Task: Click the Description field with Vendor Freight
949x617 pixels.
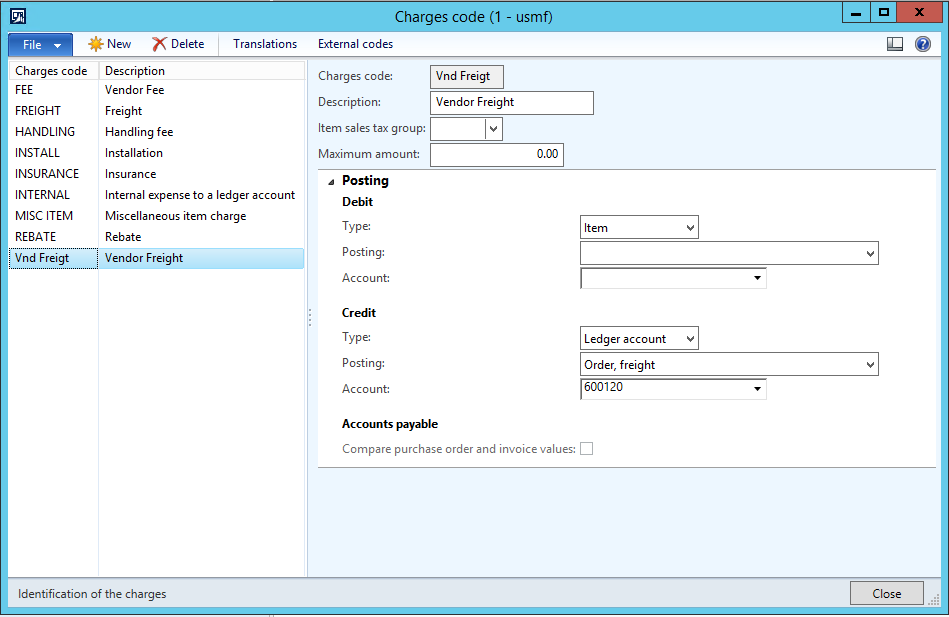Action: tap(512, 102)
